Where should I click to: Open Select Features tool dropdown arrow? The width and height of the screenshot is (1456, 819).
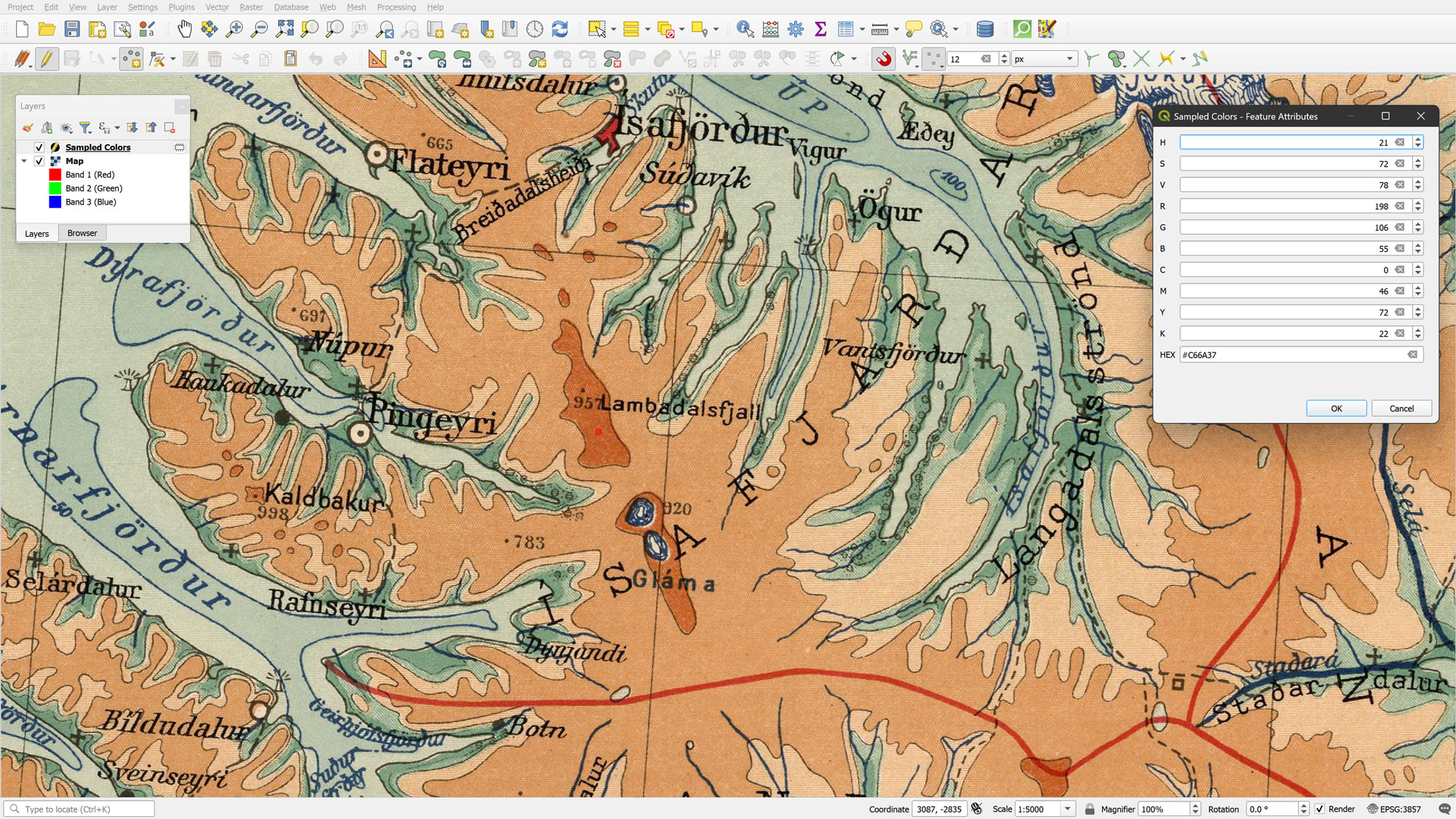[614, 29]
